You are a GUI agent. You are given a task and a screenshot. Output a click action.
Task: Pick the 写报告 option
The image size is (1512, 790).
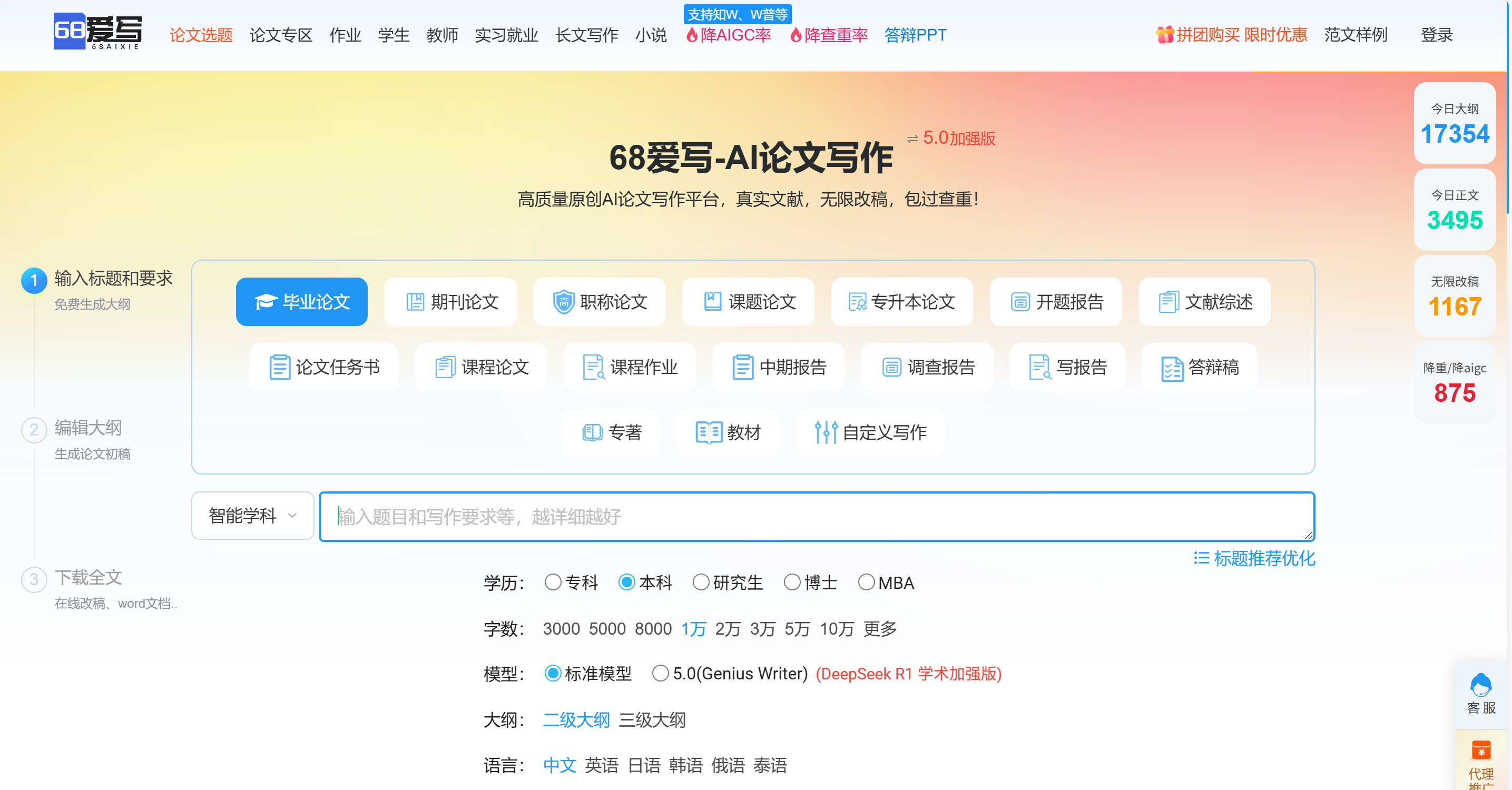tap(1068, 368)
